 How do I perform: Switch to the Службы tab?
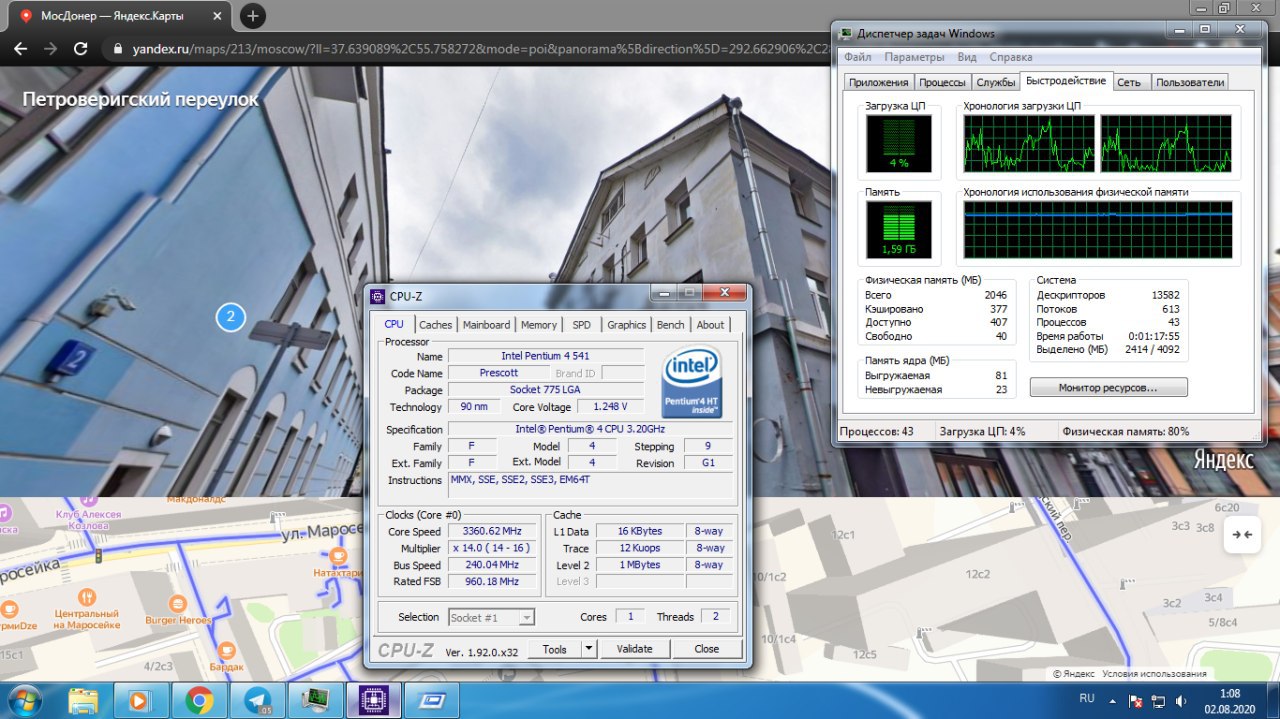(x=995, y=82)
